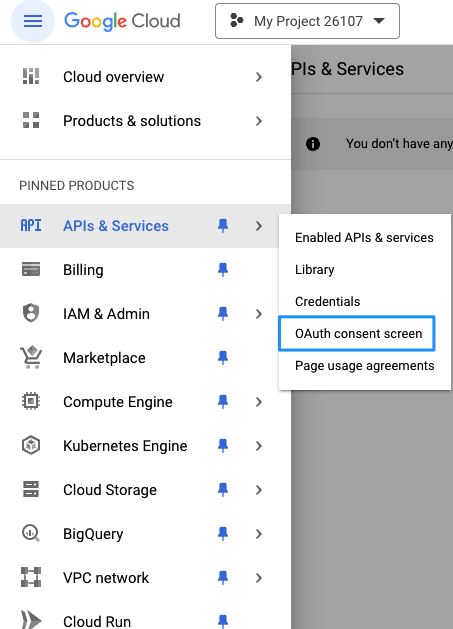Open OAuth consent screen from submenu

point(357,333)
